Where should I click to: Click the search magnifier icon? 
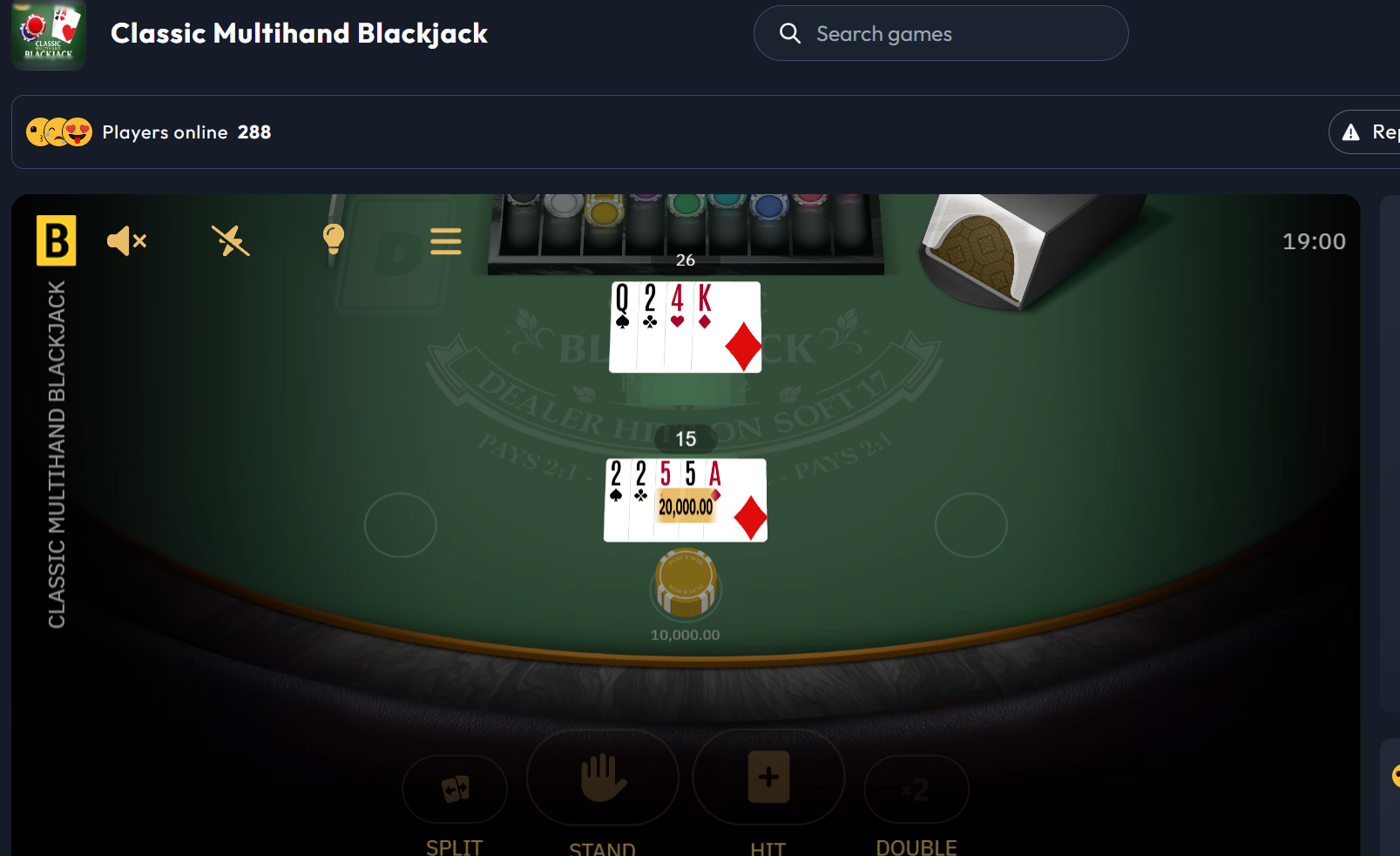click(x=790, y=33)
